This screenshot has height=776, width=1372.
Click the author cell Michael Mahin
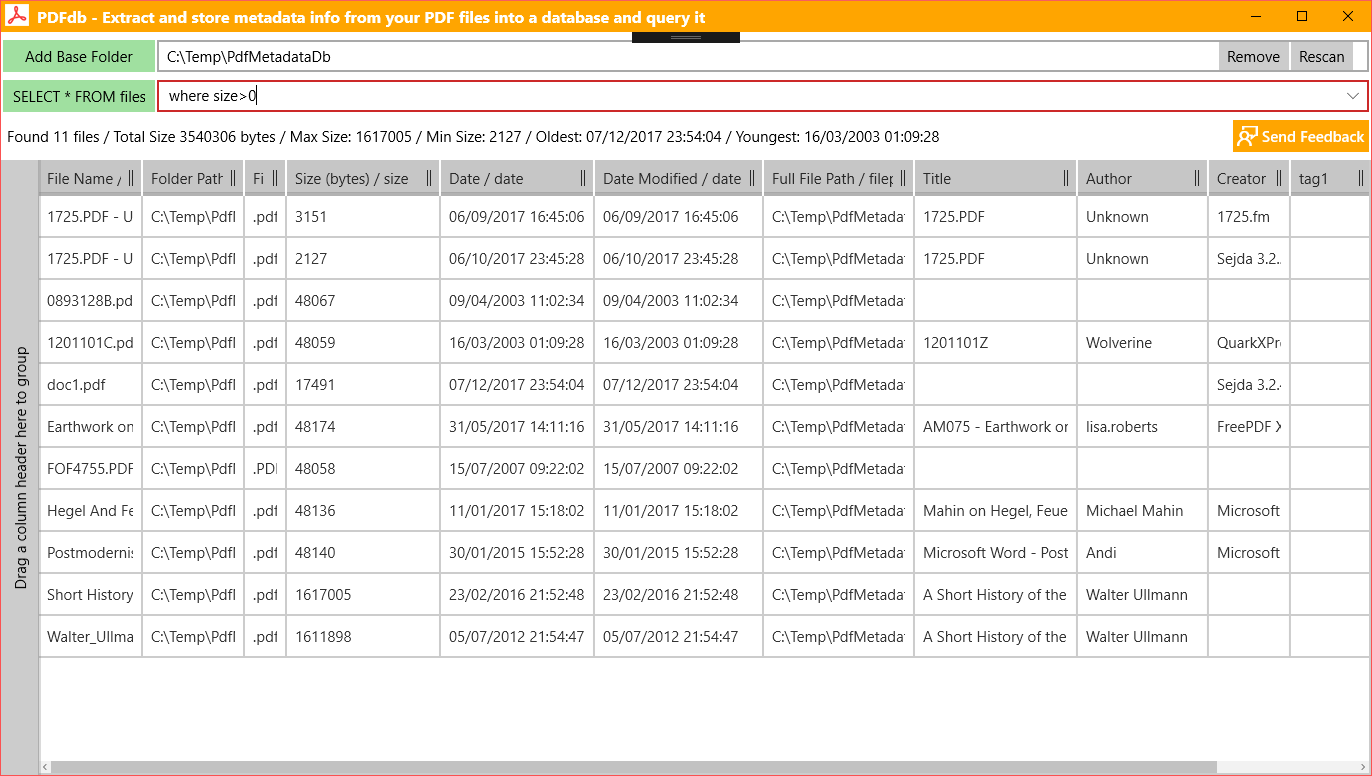(x=1142, y=511)
